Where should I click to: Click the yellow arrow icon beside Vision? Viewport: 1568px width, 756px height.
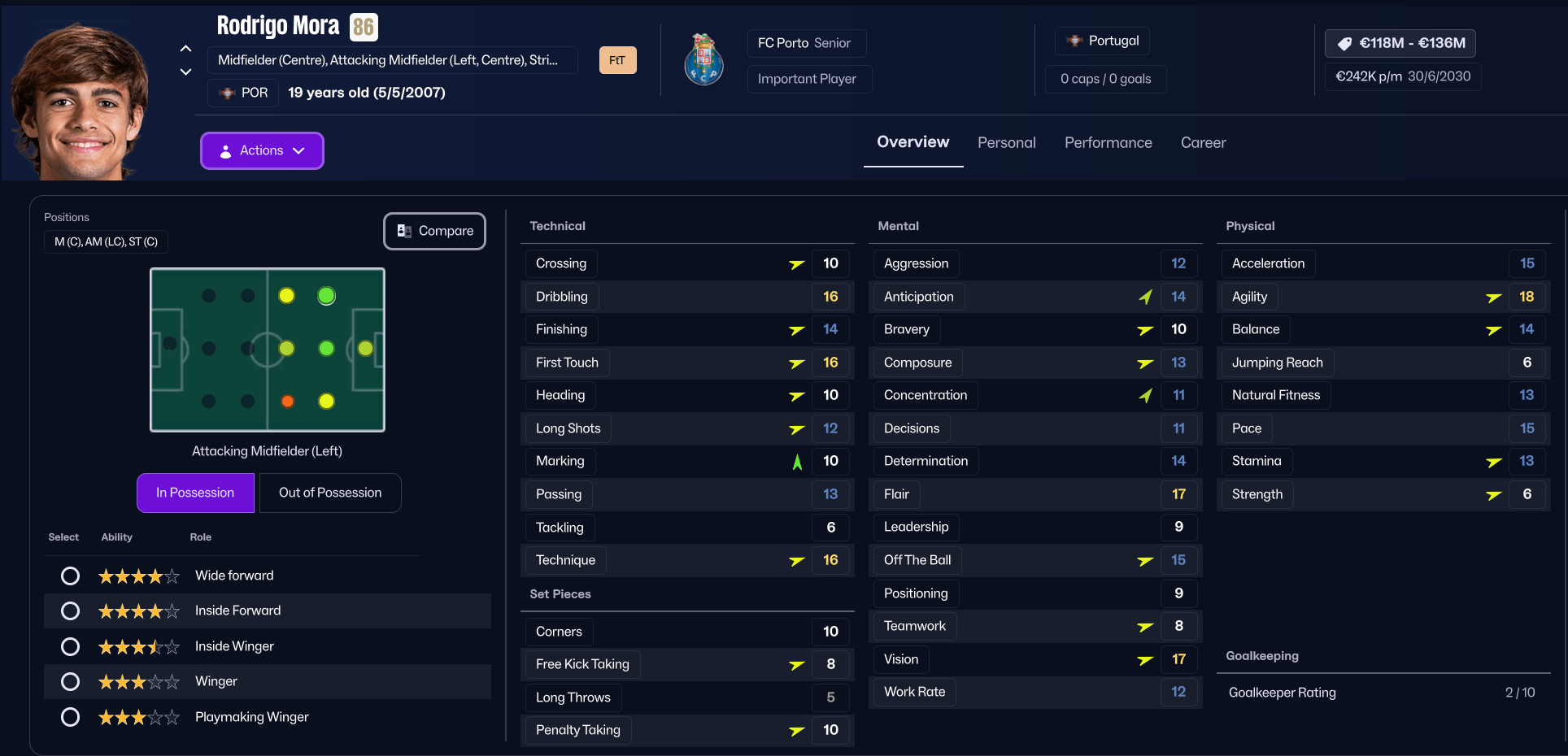[x=1145, y=660]
